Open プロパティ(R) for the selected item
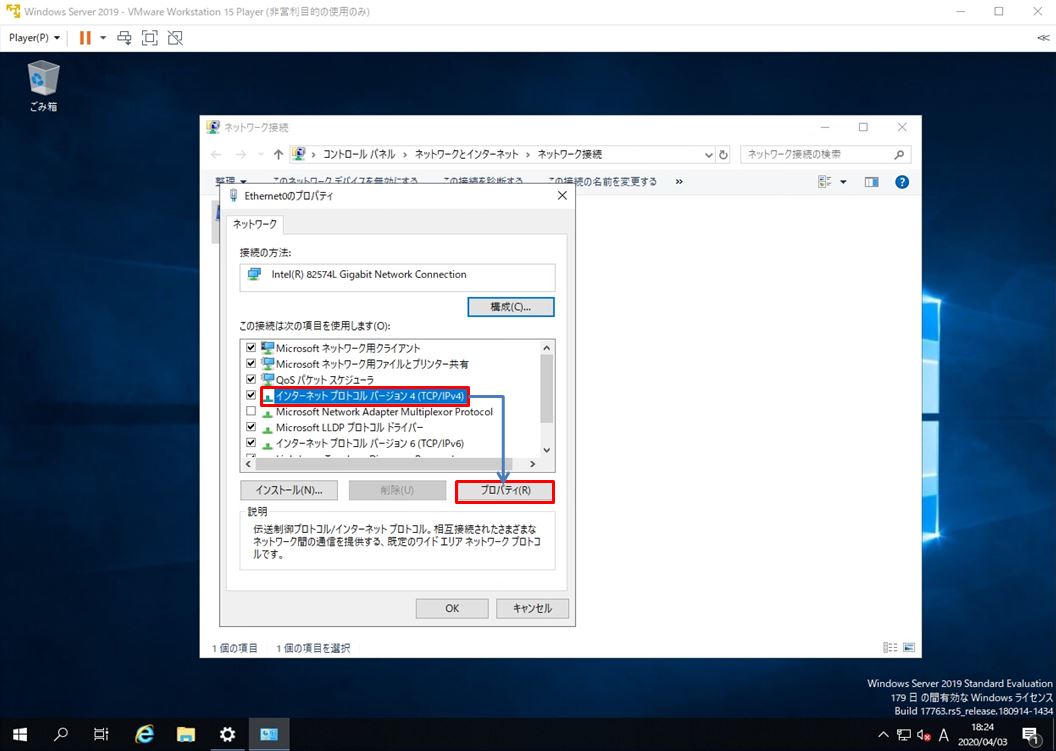The height and width of the screenshot is (751, 1056). [x=505, y=490]
